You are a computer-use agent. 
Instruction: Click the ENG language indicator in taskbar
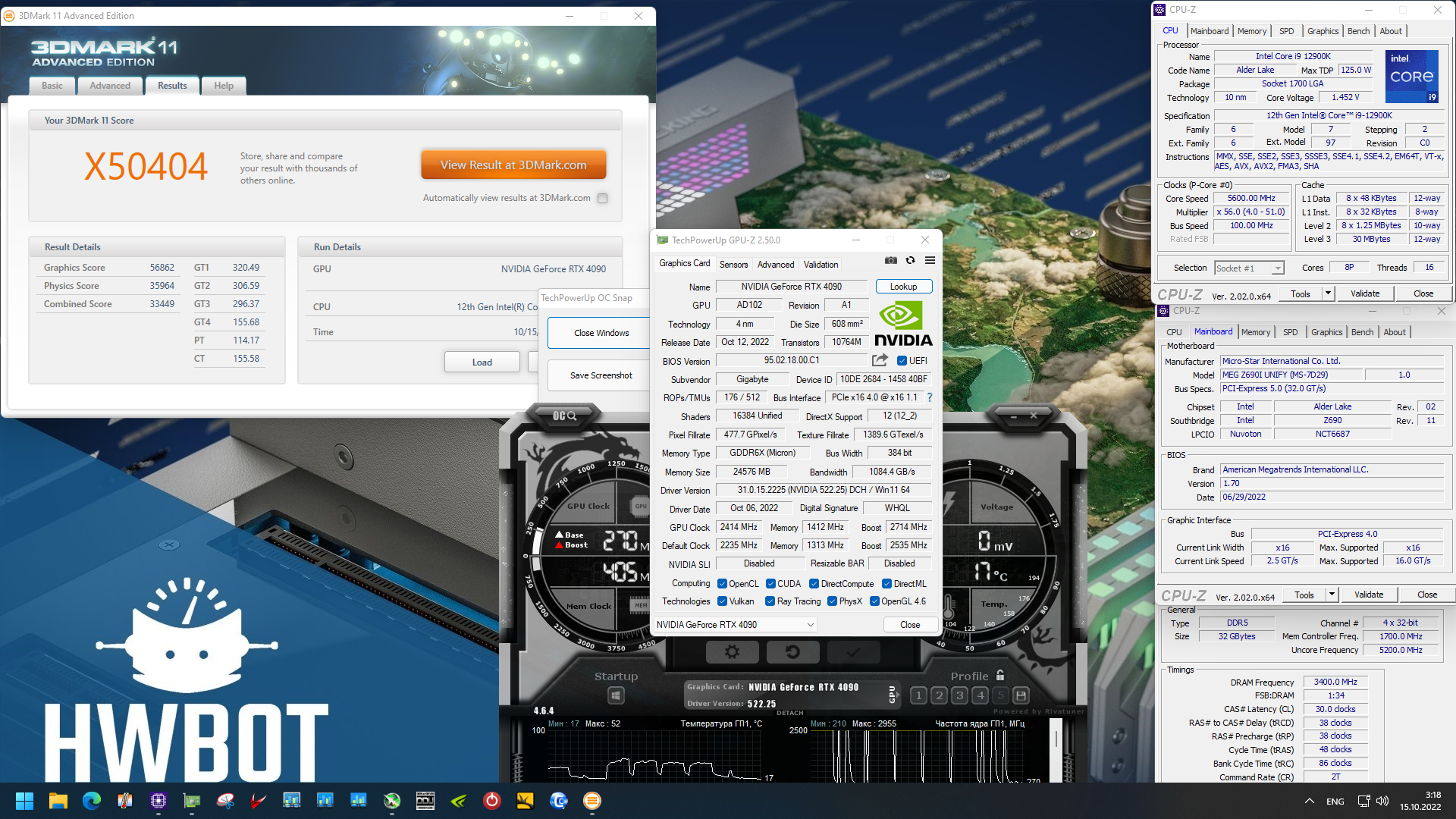point(1335,801)
